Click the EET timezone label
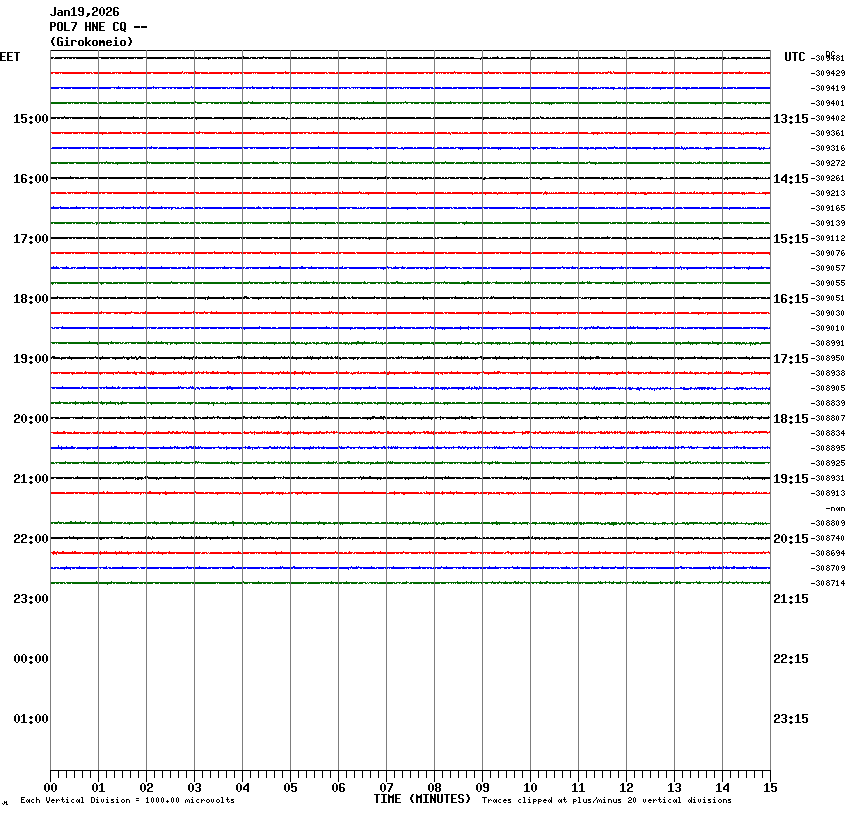 pyautogui.click(x=10, y=57)
